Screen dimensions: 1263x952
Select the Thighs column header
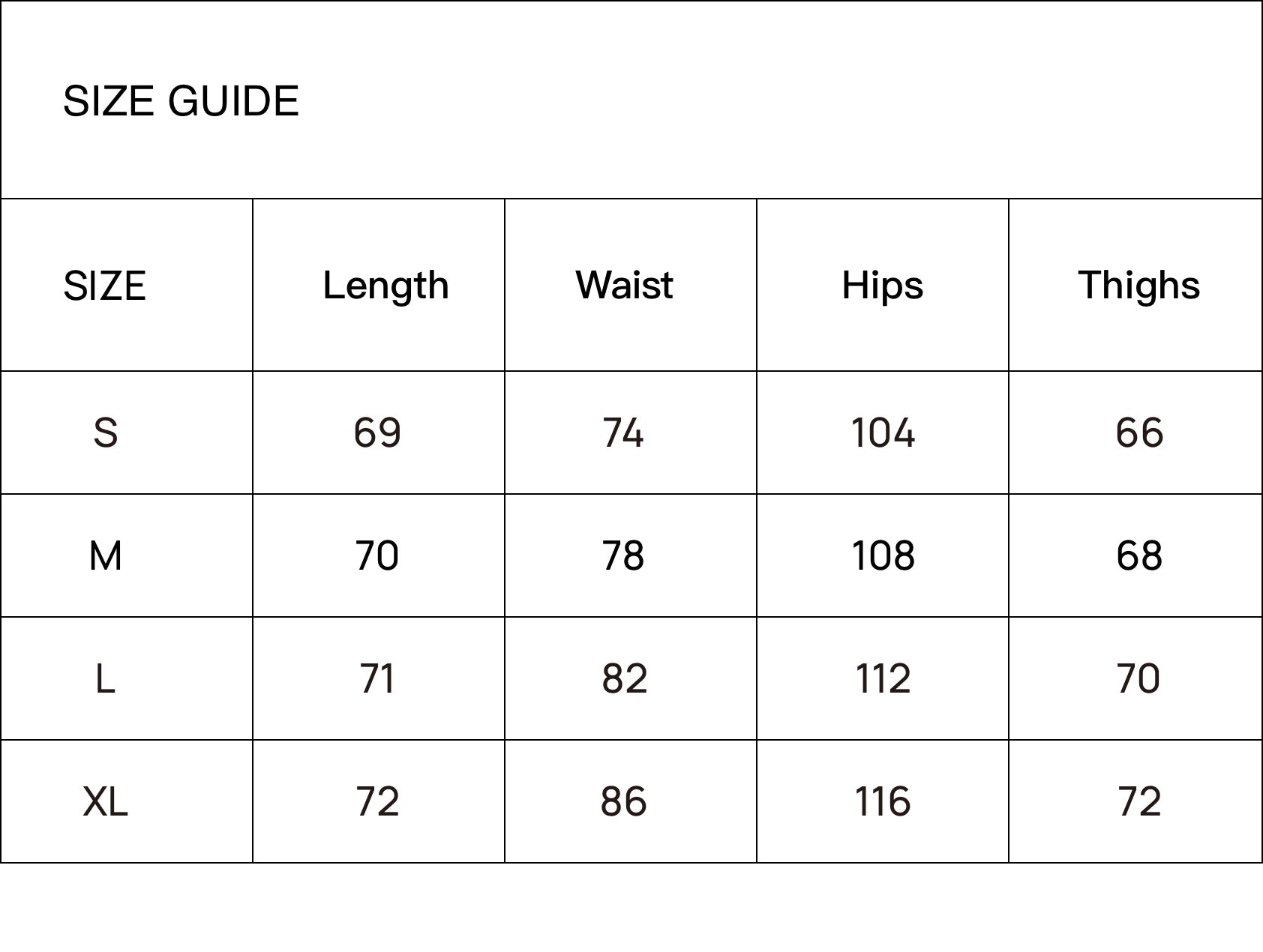1138,286
